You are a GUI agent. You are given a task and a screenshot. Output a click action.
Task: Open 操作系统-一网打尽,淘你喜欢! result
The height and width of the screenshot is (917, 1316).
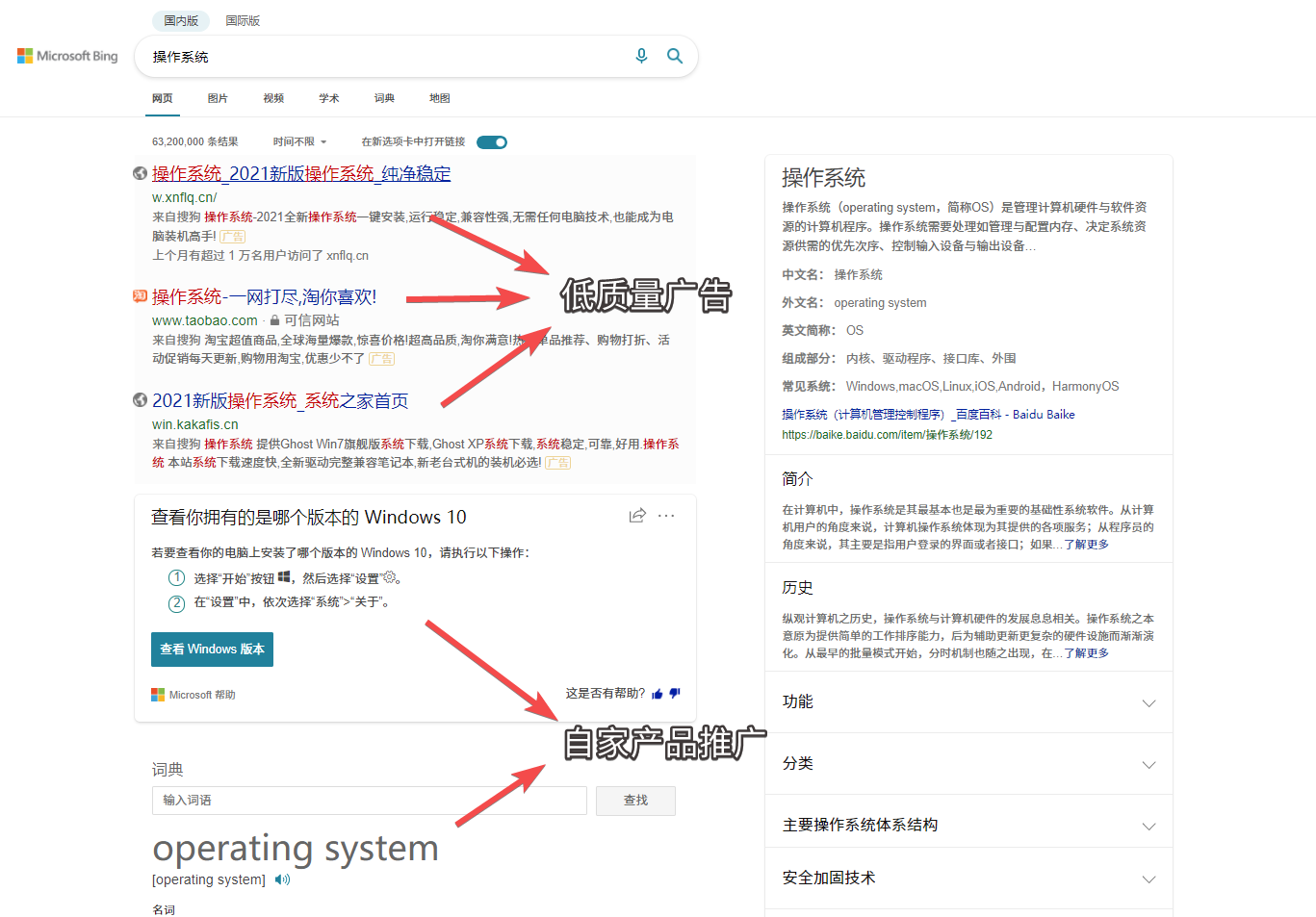click(264, 296)
